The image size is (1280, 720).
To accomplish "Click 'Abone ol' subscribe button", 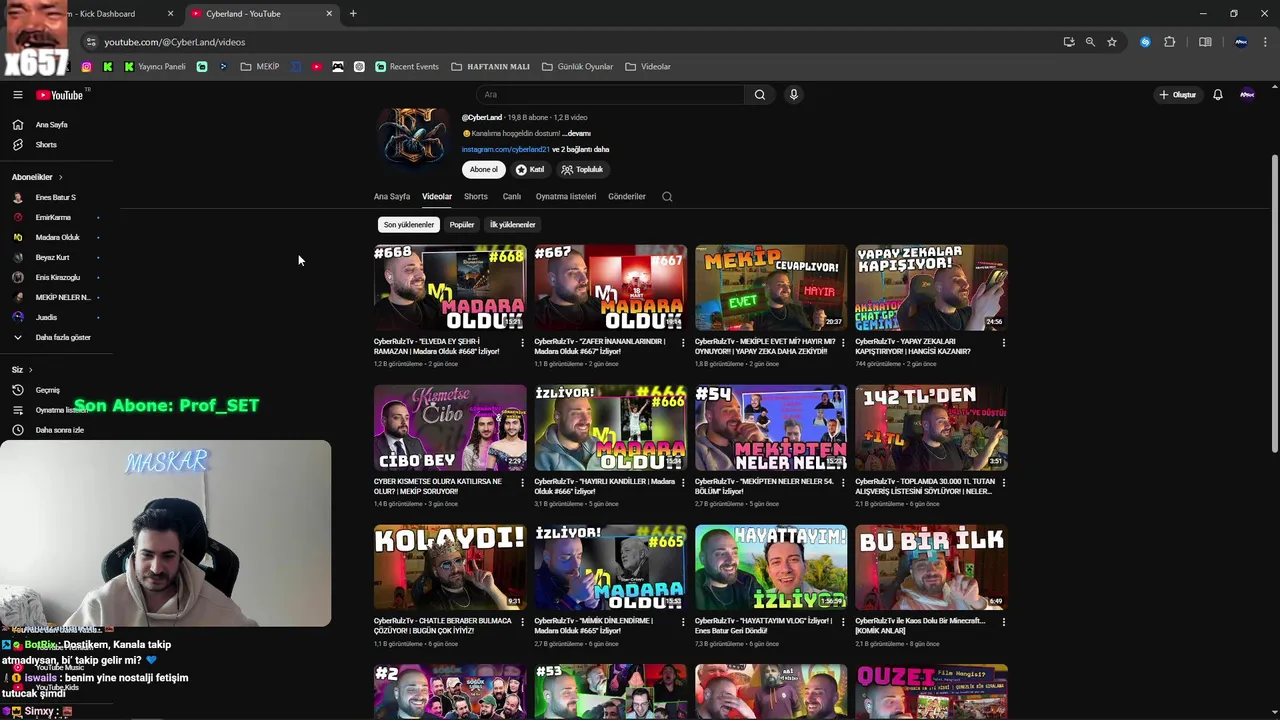I will [x=484, y=170].
